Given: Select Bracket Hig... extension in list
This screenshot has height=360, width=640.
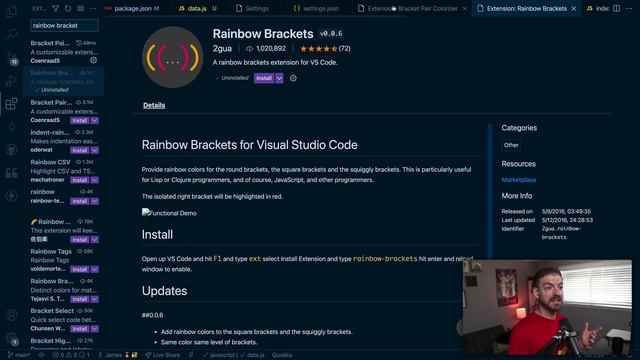Looking at the screenshot, I should [x=63, y=343].
